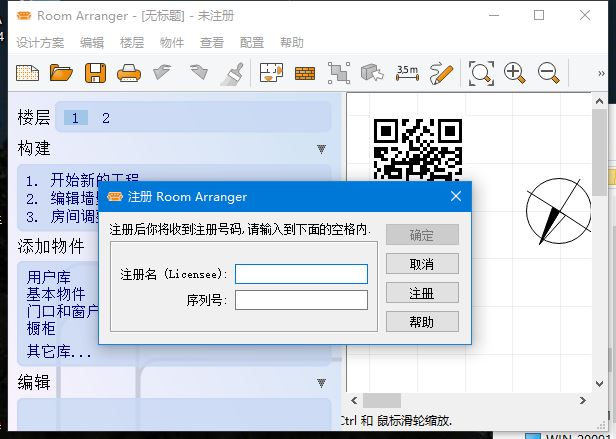This screenshot has width=616, height=439.
Task: Collapse the 构建 panel section arrow
Action: coord(321,149)
